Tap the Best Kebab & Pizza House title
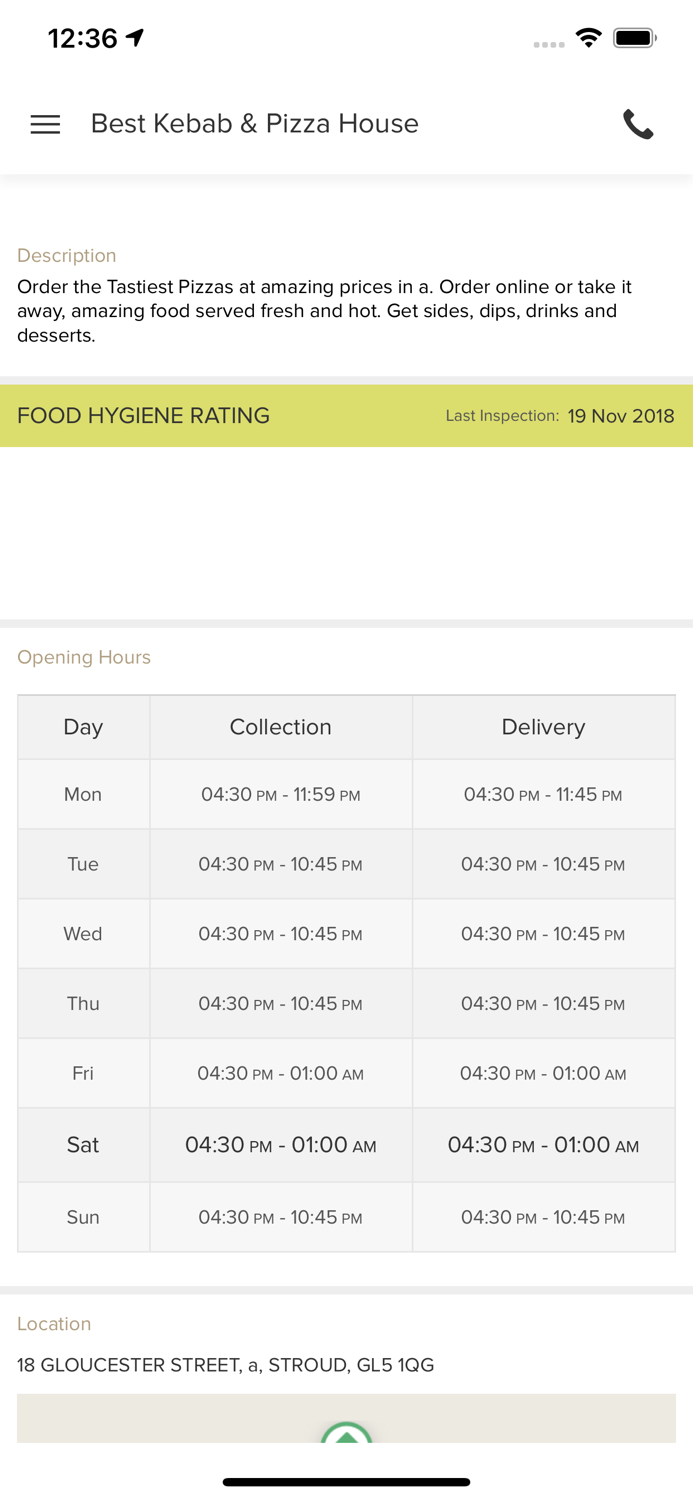Viewport: 693px width, 1500px height. 255,124
